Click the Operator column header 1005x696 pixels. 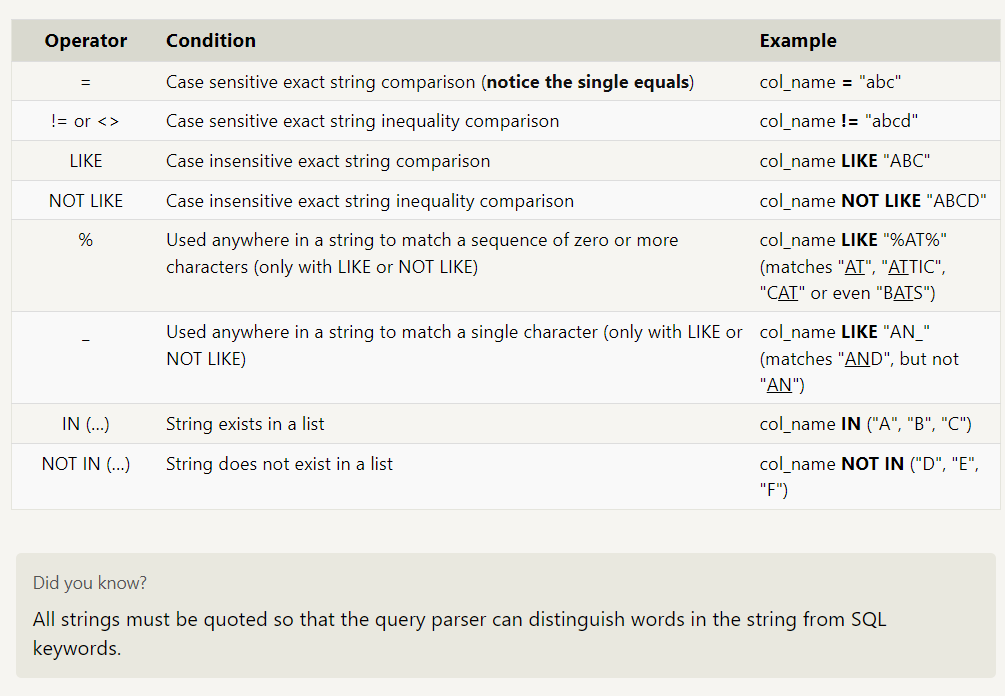85,40
